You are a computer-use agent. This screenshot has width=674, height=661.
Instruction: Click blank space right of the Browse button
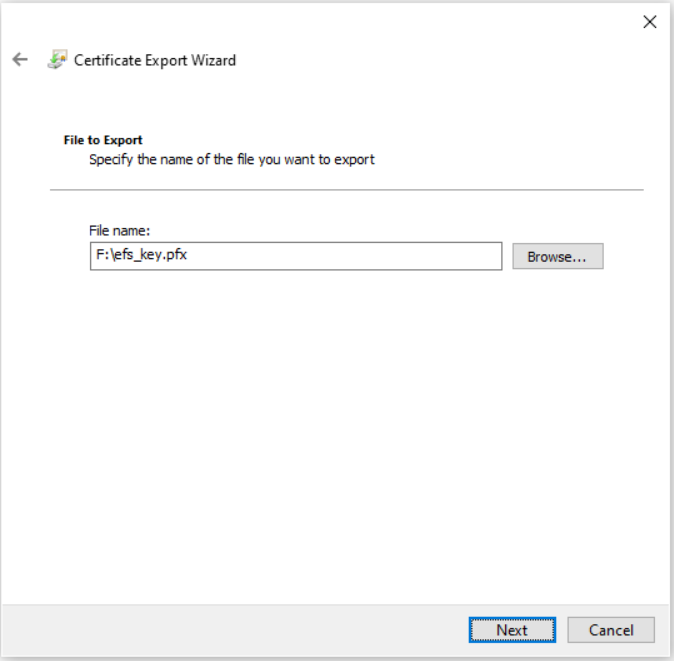pyautogui.click(x=630, y=257)
